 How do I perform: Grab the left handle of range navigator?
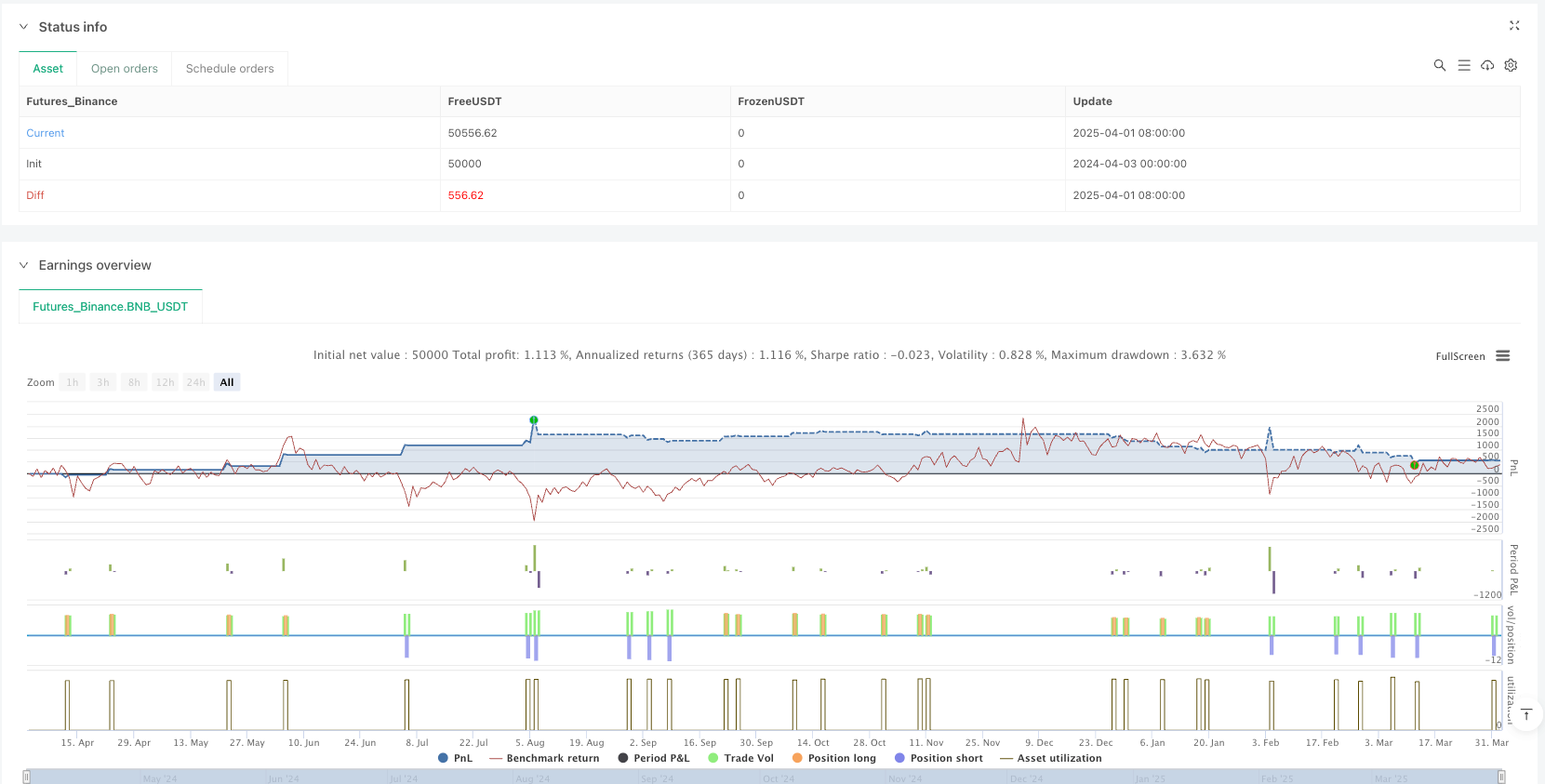coord(27,777)
